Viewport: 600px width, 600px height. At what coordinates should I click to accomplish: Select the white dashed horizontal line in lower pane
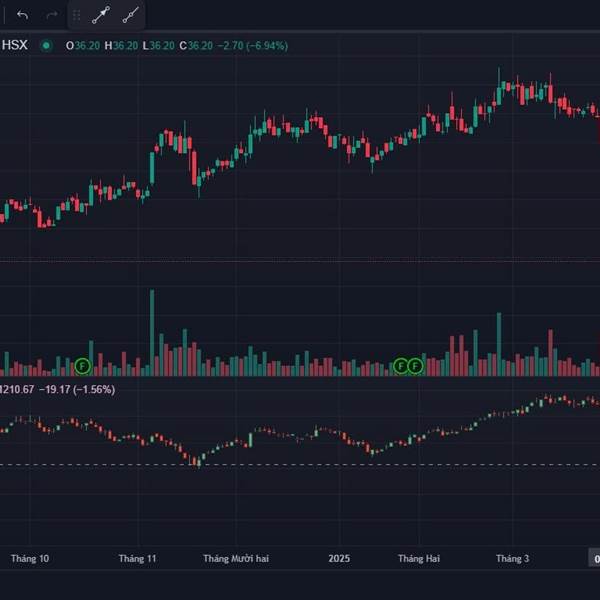click(x=300, y=464)
